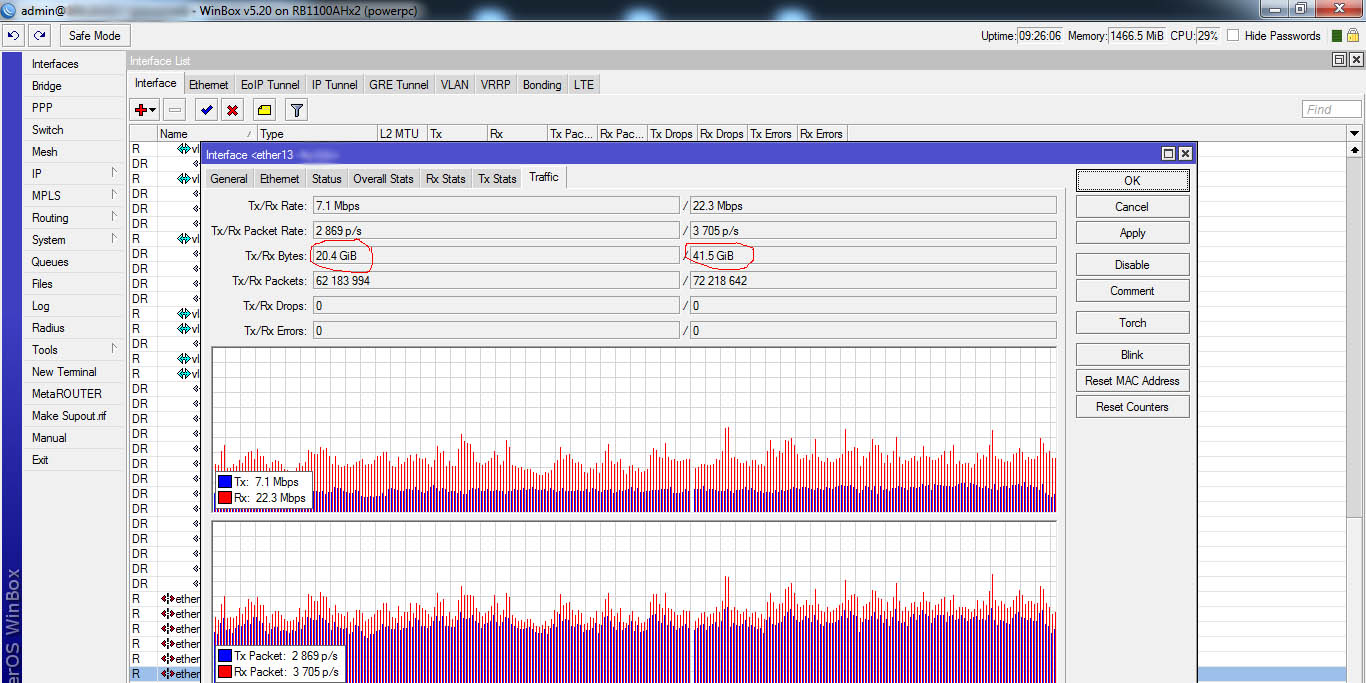Open the Filter funnel icon
1366x683 pixels.
[296, 110]
